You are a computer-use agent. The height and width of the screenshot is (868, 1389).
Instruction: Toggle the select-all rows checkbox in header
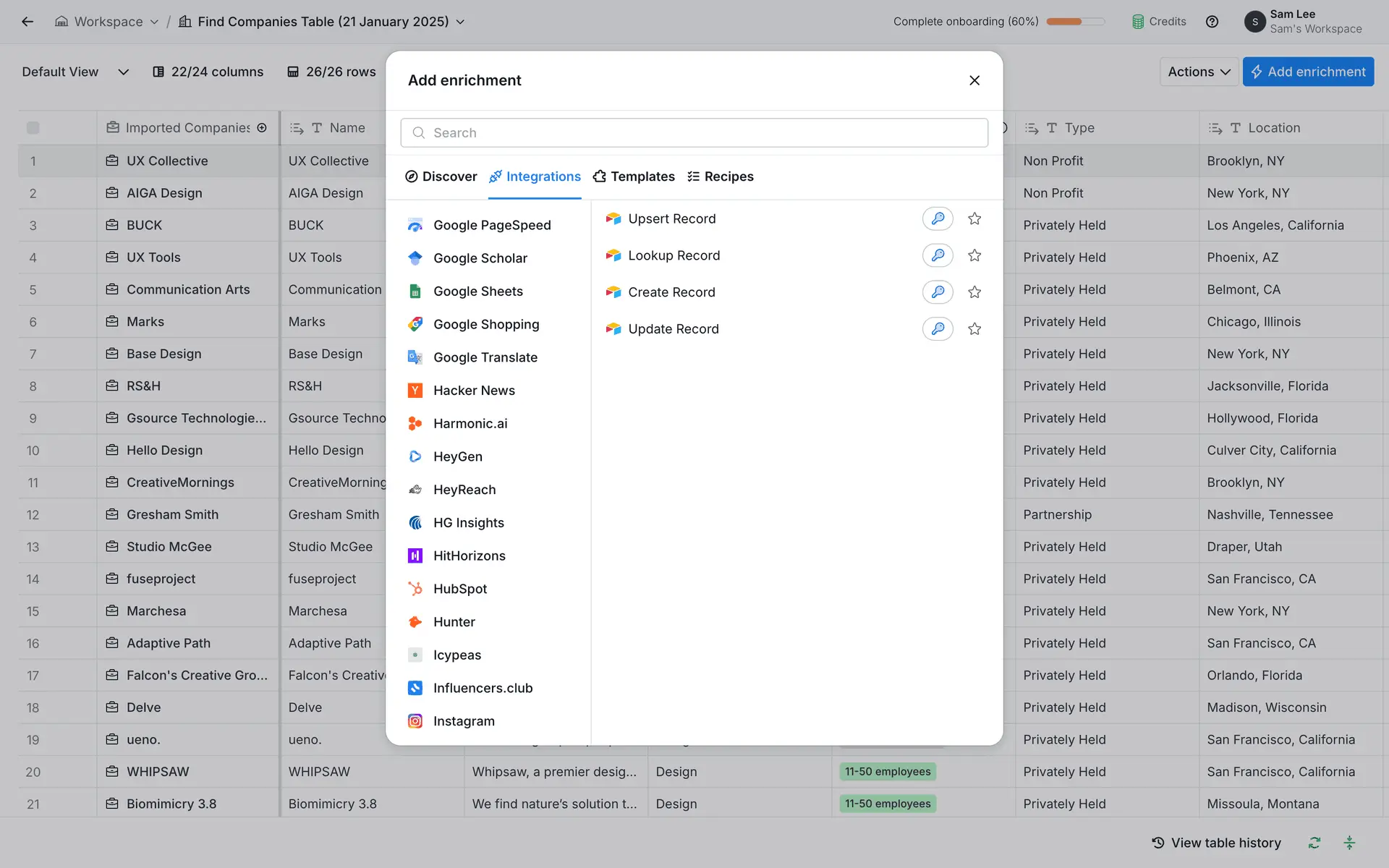(33, 128)
